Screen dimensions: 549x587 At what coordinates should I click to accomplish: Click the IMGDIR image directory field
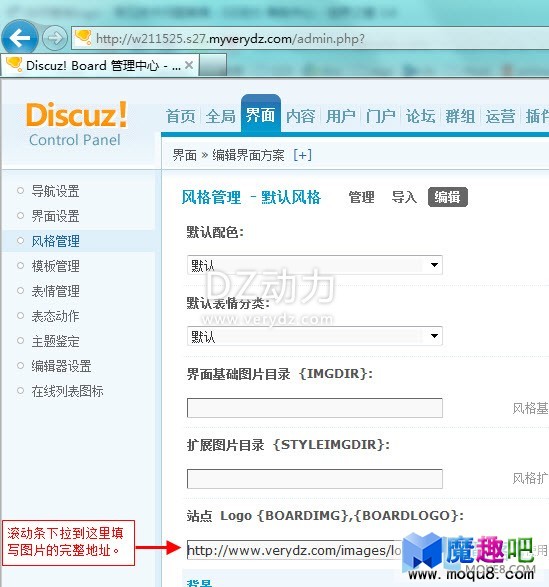coord(315,408)
